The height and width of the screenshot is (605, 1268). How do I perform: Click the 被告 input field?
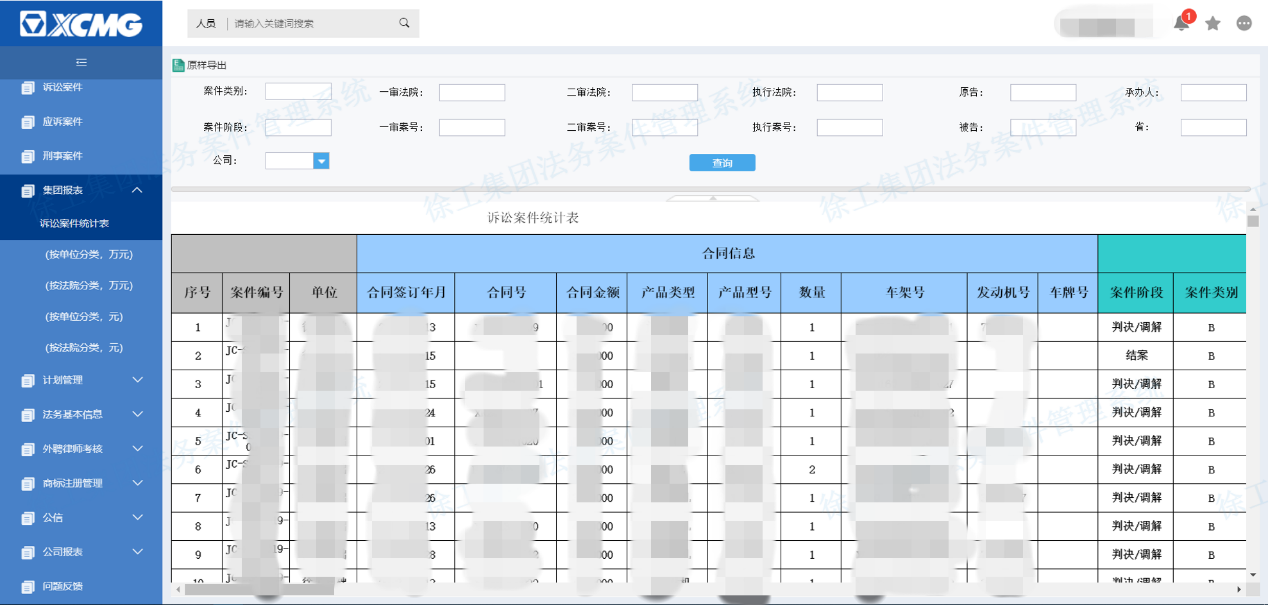(1043, 127)
